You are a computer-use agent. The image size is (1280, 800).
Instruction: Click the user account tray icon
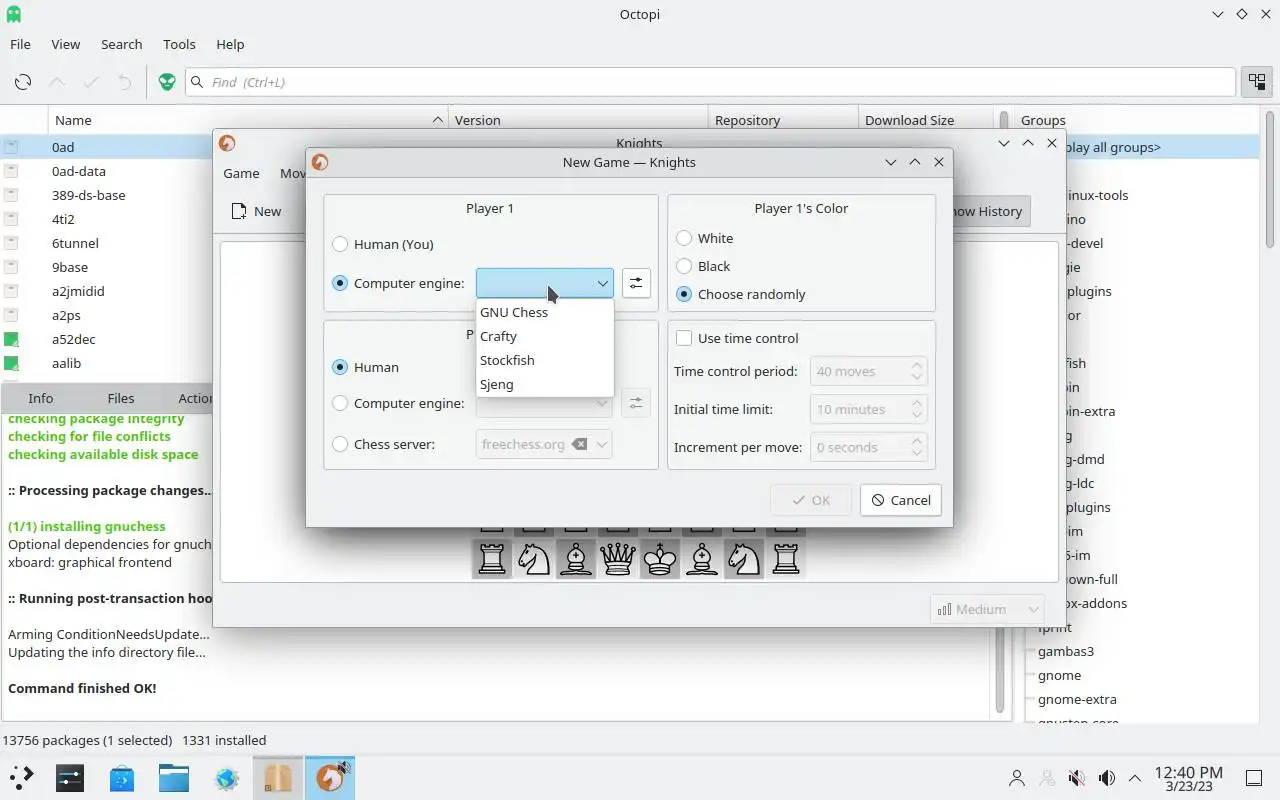tap(1017, 778)
